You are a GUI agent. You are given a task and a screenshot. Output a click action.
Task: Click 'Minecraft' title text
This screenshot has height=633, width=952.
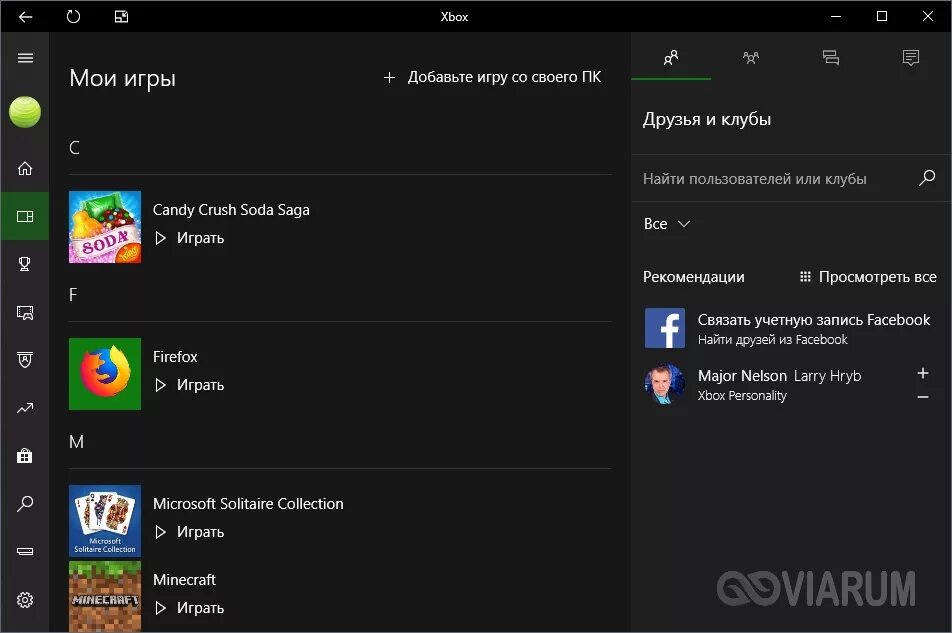185,580
